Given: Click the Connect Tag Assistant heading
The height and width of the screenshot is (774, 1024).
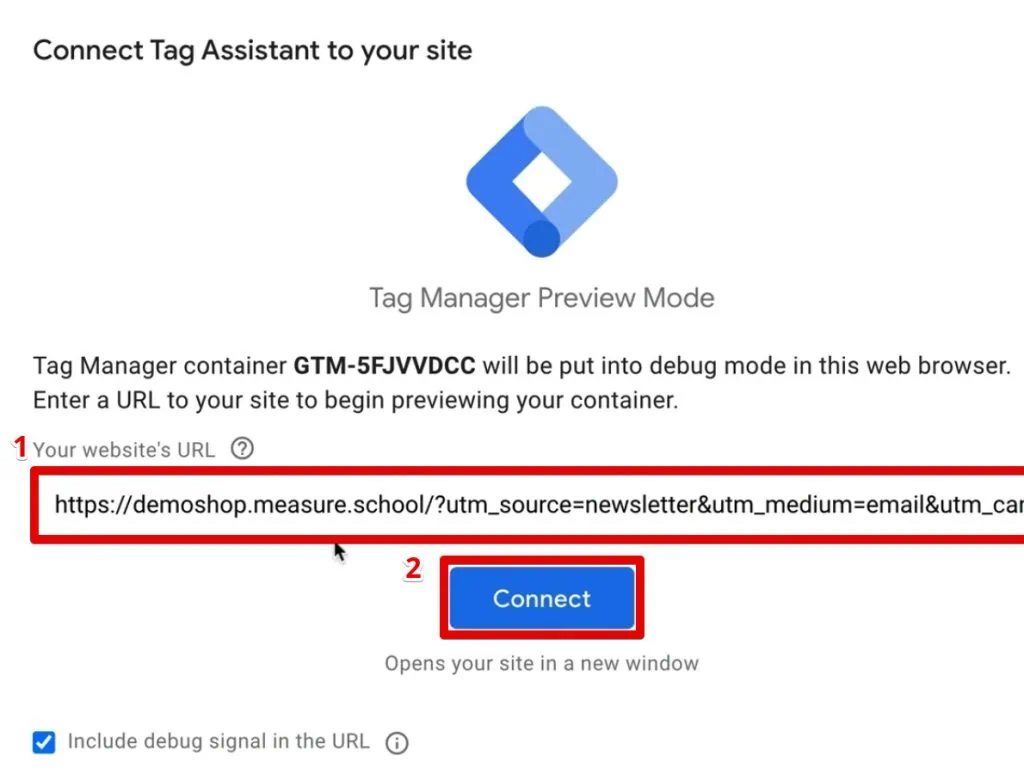Looking at the screenshot, I should point(252,50).
